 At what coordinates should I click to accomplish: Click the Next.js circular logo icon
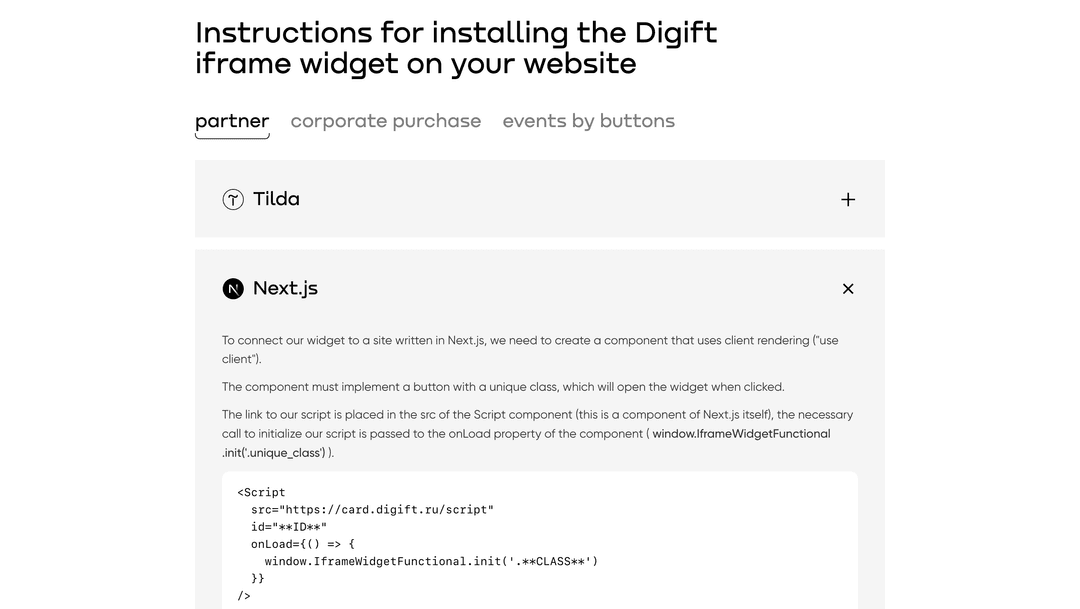point(233,288)
